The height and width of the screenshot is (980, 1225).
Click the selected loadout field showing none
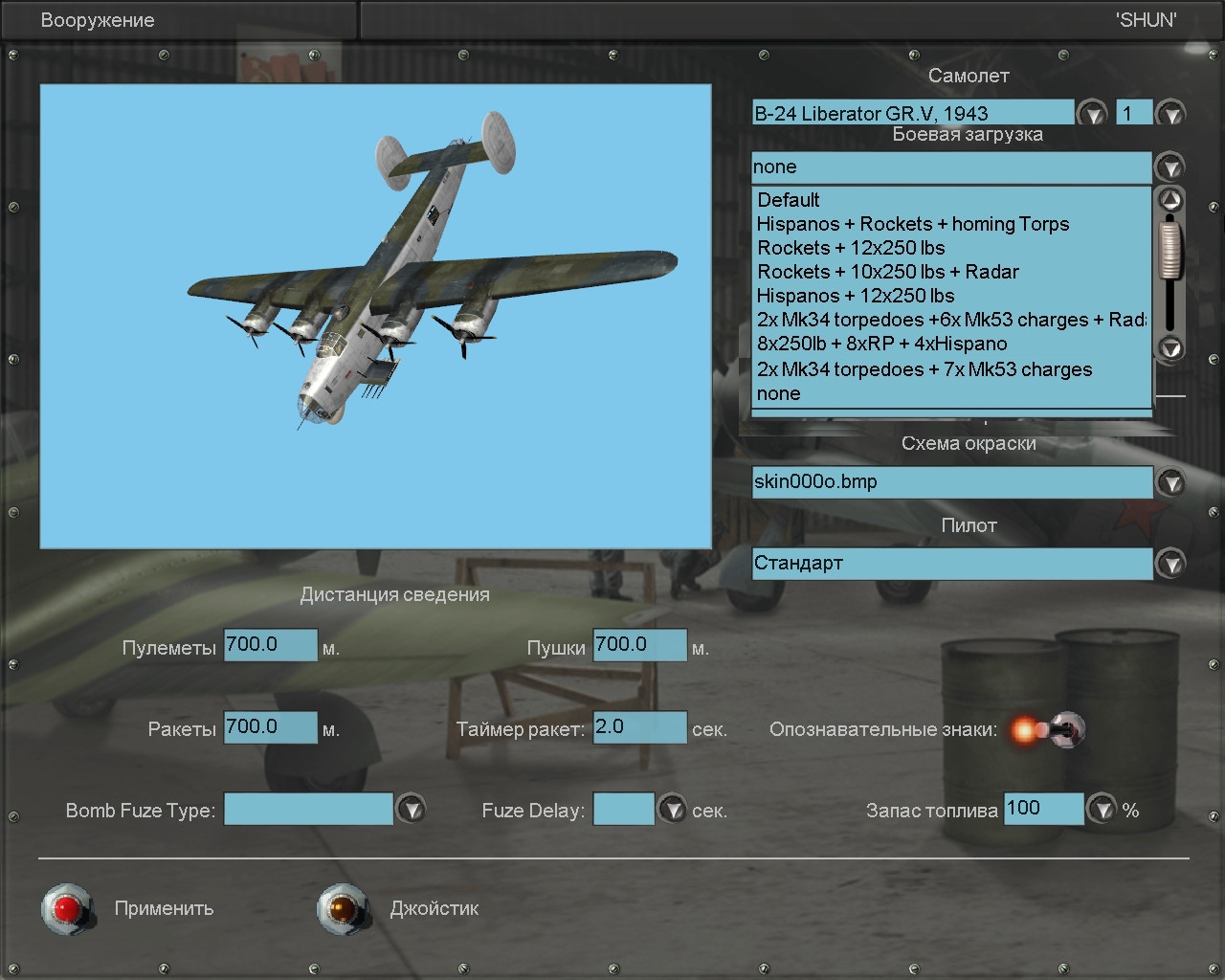pyautogui.click(x=952, y=167)
